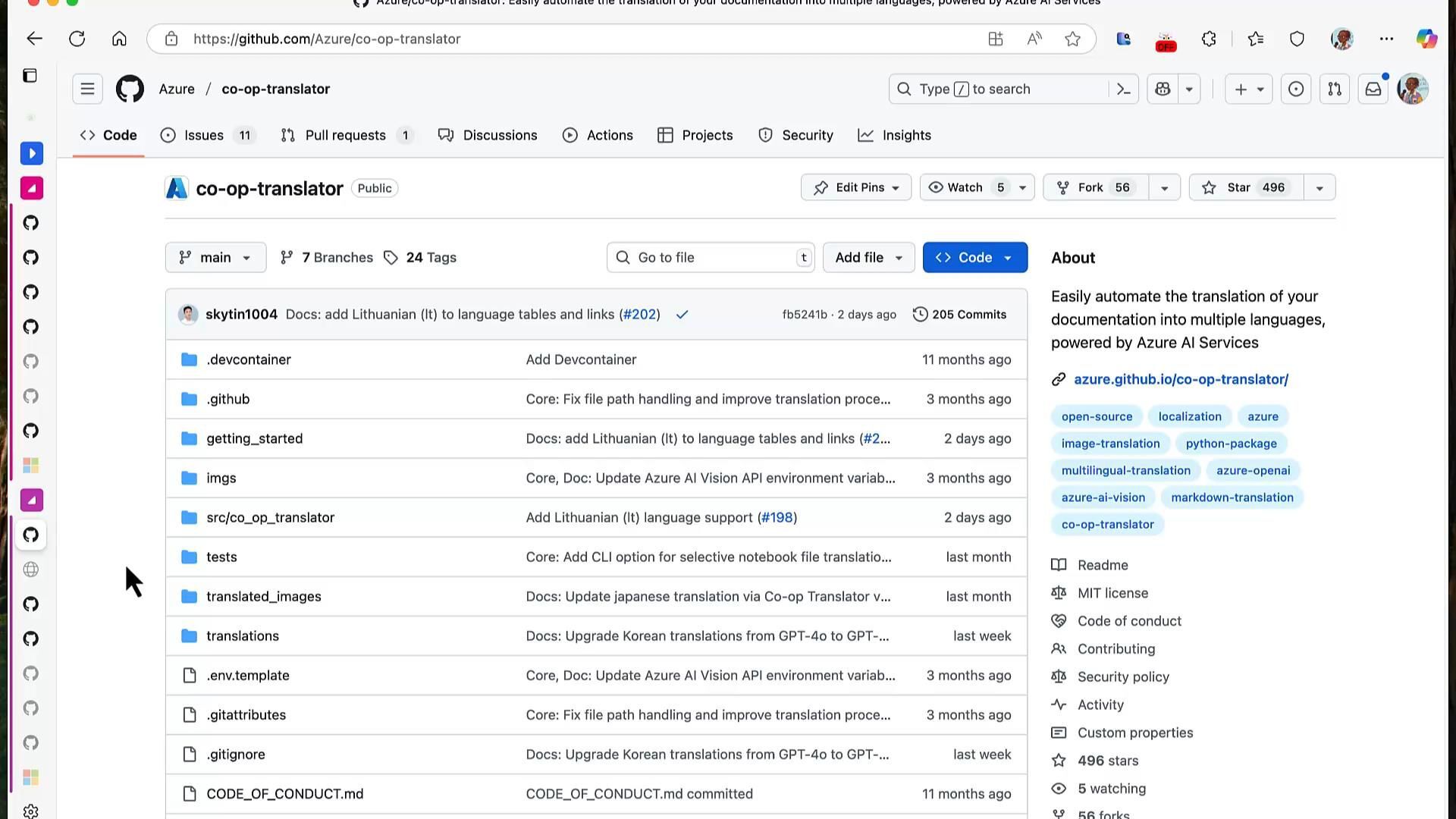Screen dimensions: 1456x819
Task: Expand the main branch selector dropdown
Action: [215, 258]
